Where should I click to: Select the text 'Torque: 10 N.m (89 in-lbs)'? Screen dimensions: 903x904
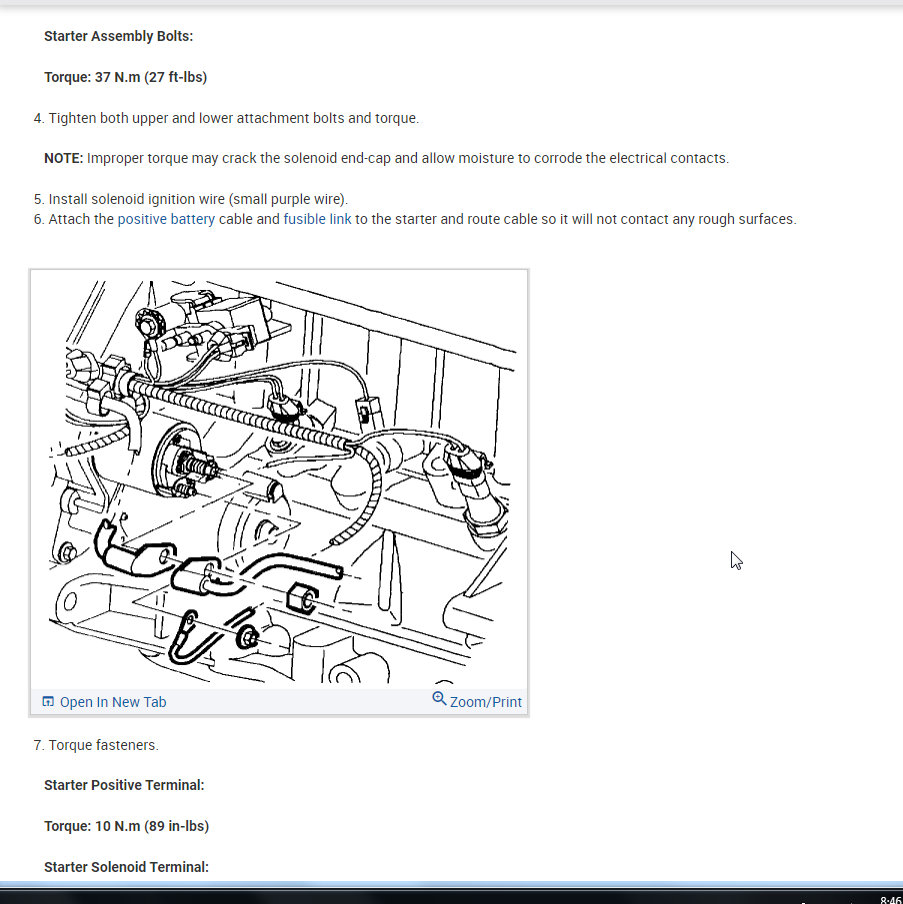tap(127, 826)
